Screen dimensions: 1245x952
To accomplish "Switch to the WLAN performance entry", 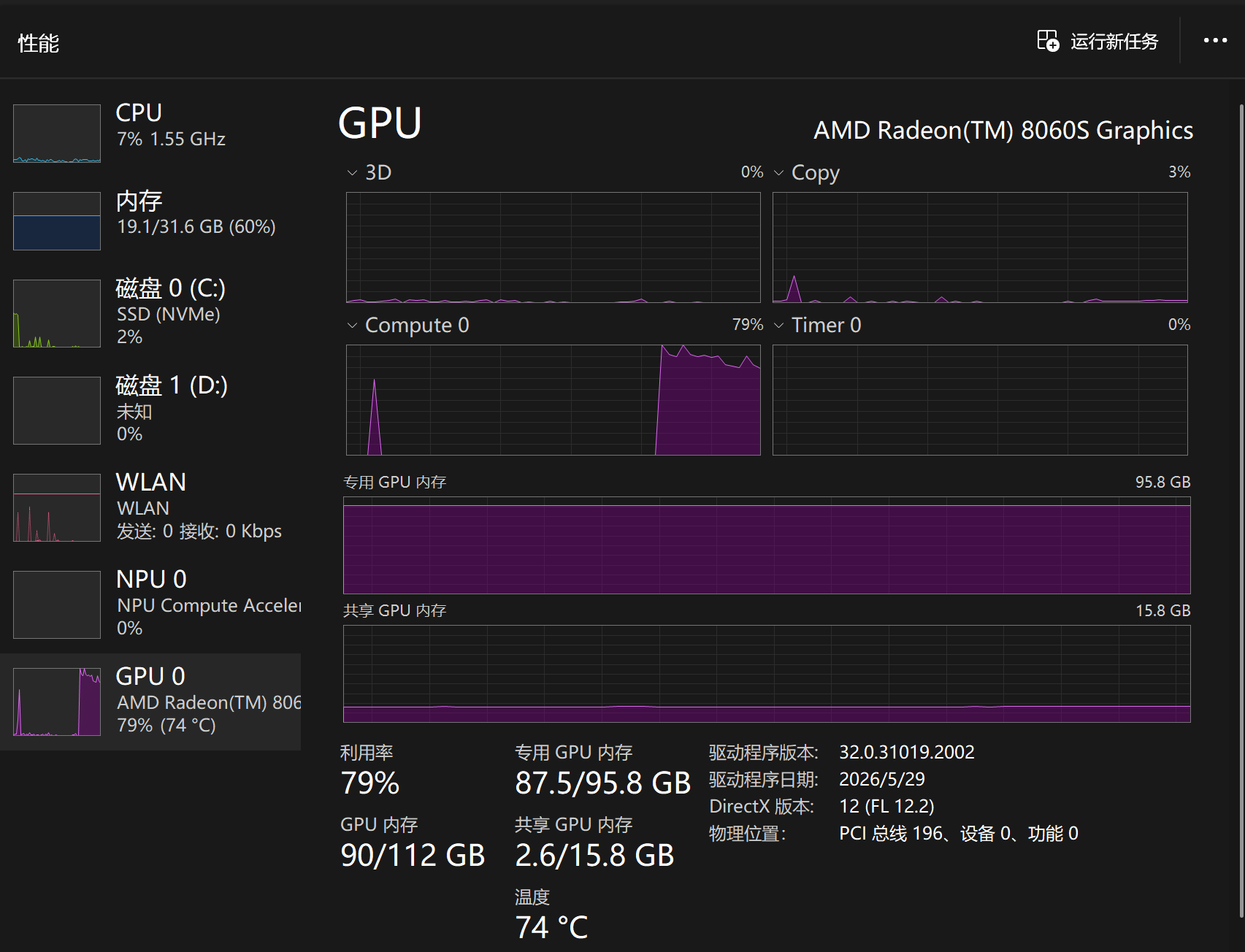I will (x=150, y=507).
